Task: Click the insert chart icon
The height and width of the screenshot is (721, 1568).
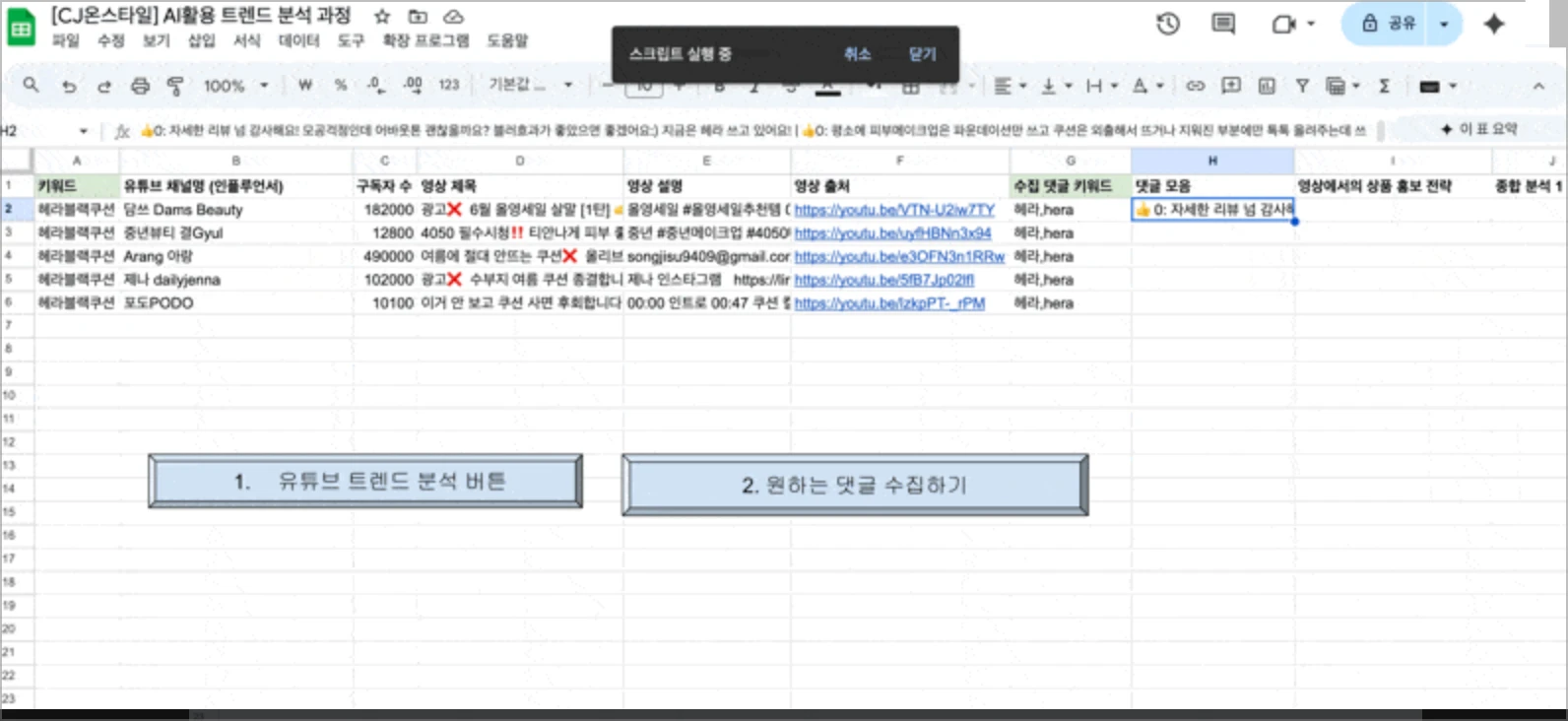Action: [x=1267, y=86]
